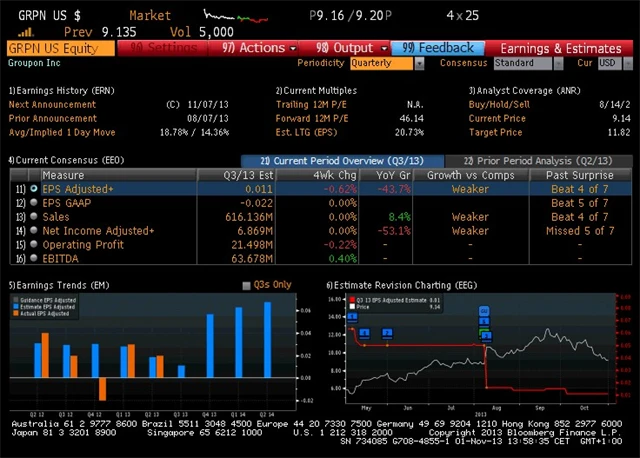
Task: Click the Next Announcement label
Action: point(52,104)
